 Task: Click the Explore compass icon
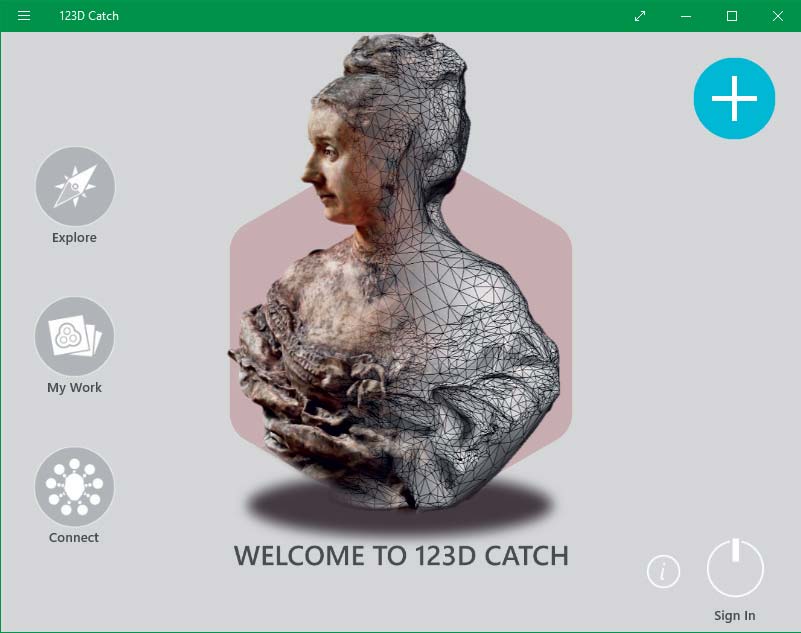[75, 186]
